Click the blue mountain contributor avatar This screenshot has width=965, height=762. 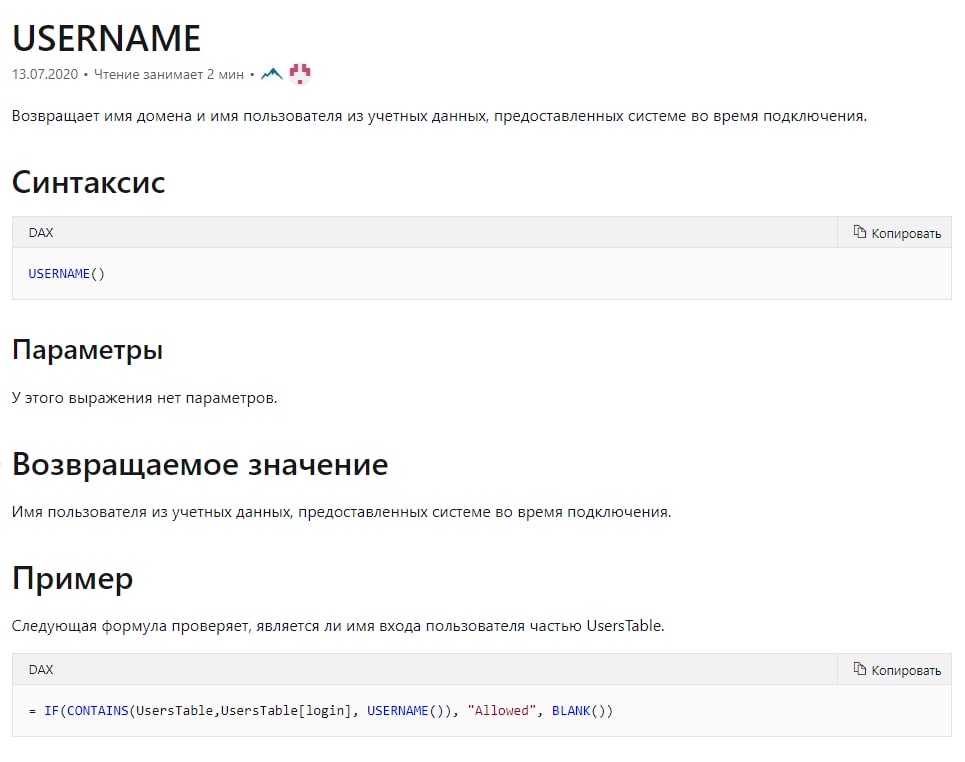point(271,74)
